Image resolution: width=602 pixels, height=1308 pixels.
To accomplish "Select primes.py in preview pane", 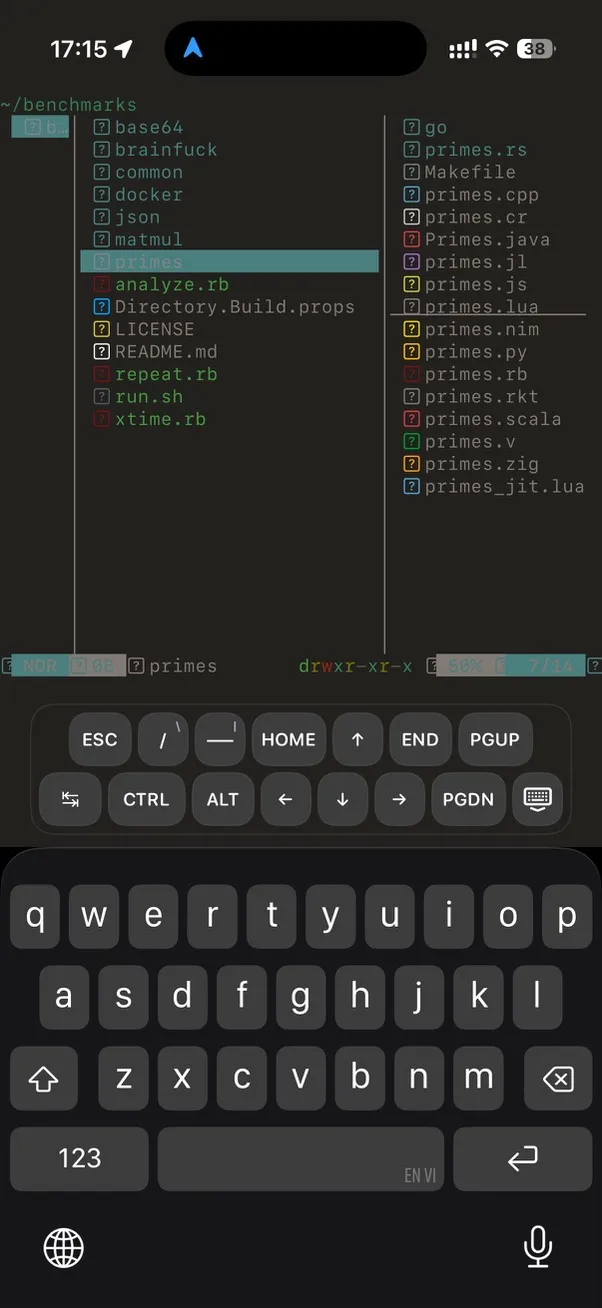I will click(475, 352).
